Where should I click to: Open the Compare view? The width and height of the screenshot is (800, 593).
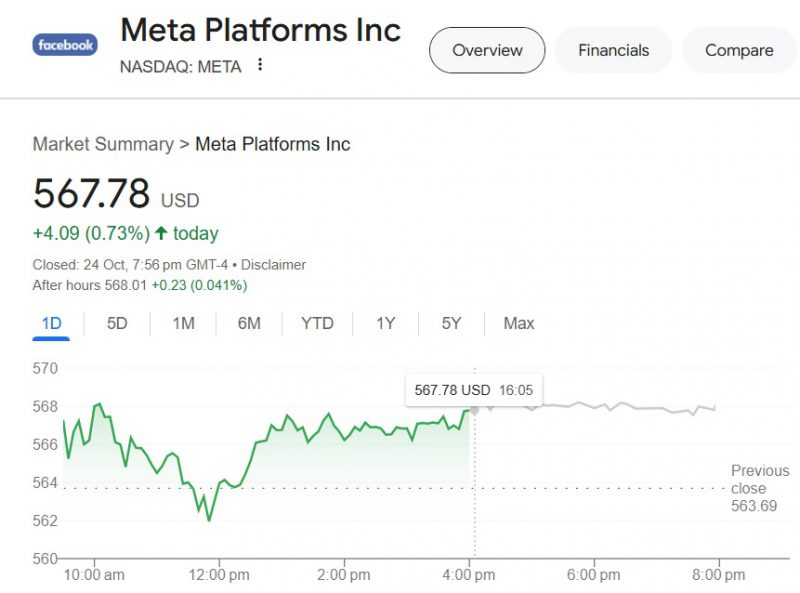[739, 50]
